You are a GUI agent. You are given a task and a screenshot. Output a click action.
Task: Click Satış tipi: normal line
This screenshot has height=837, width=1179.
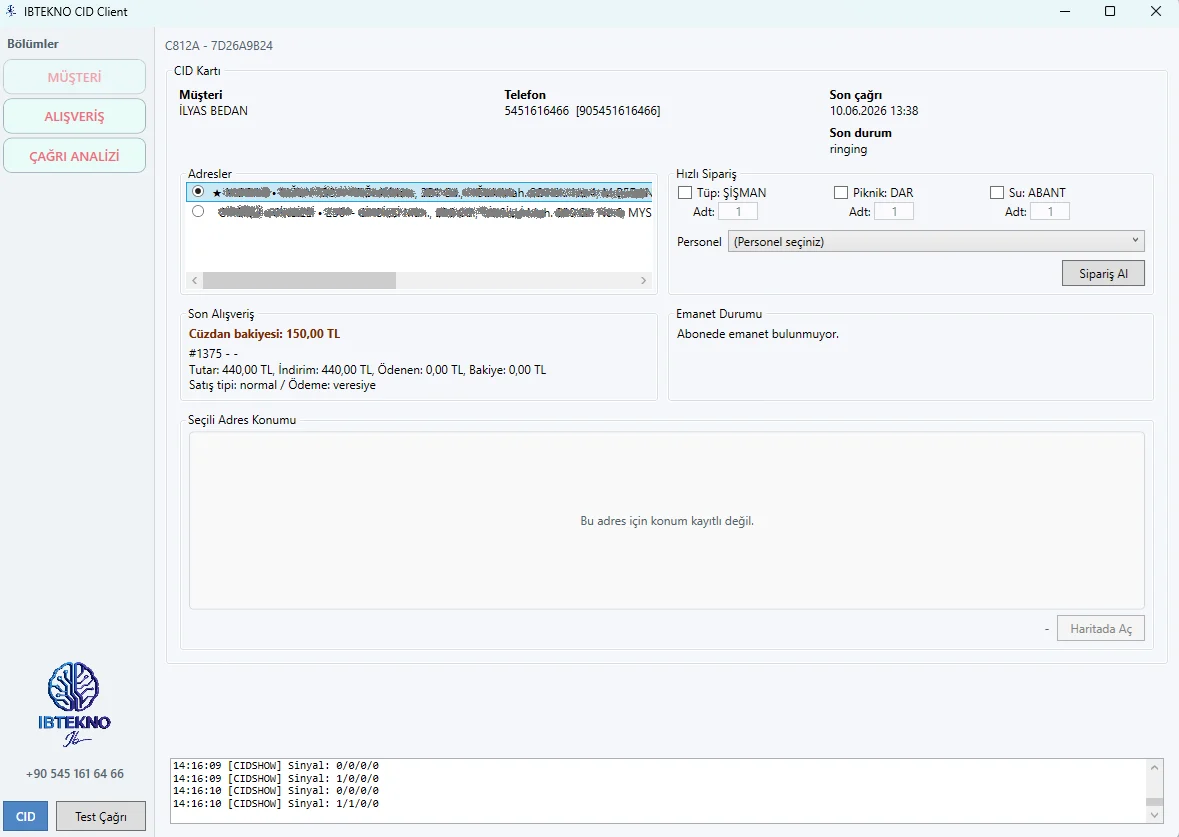(282, 385)
